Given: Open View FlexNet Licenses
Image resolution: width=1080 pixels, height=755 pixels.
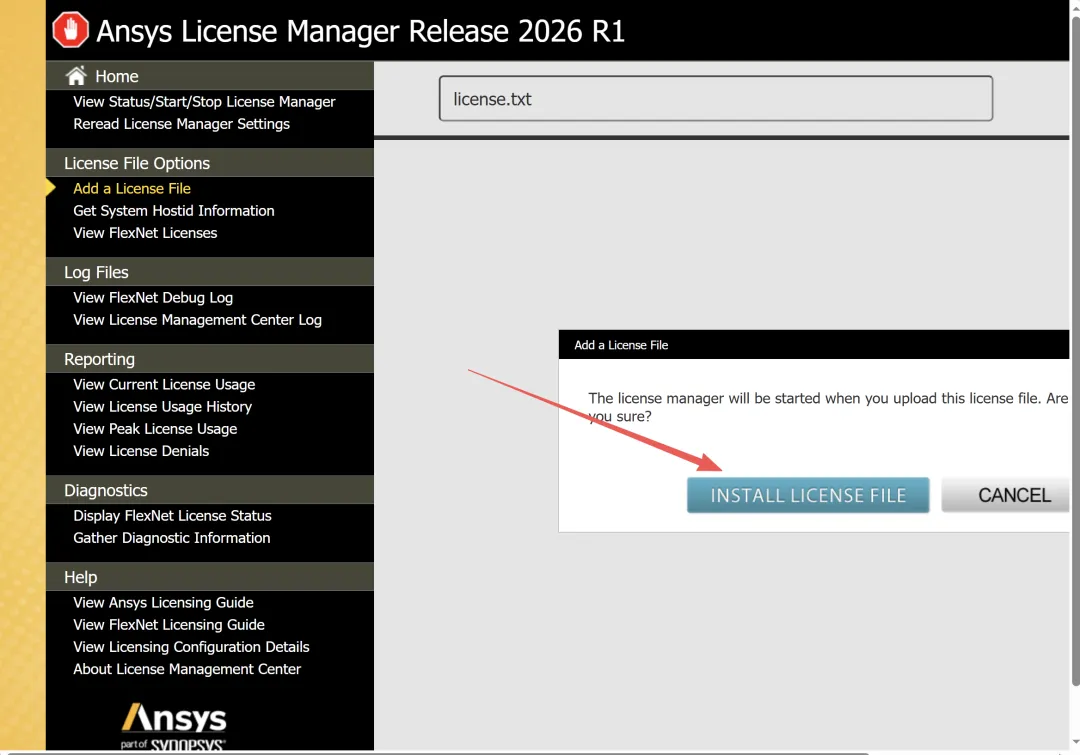Looking at the screenshot, I should pos(145,233).
